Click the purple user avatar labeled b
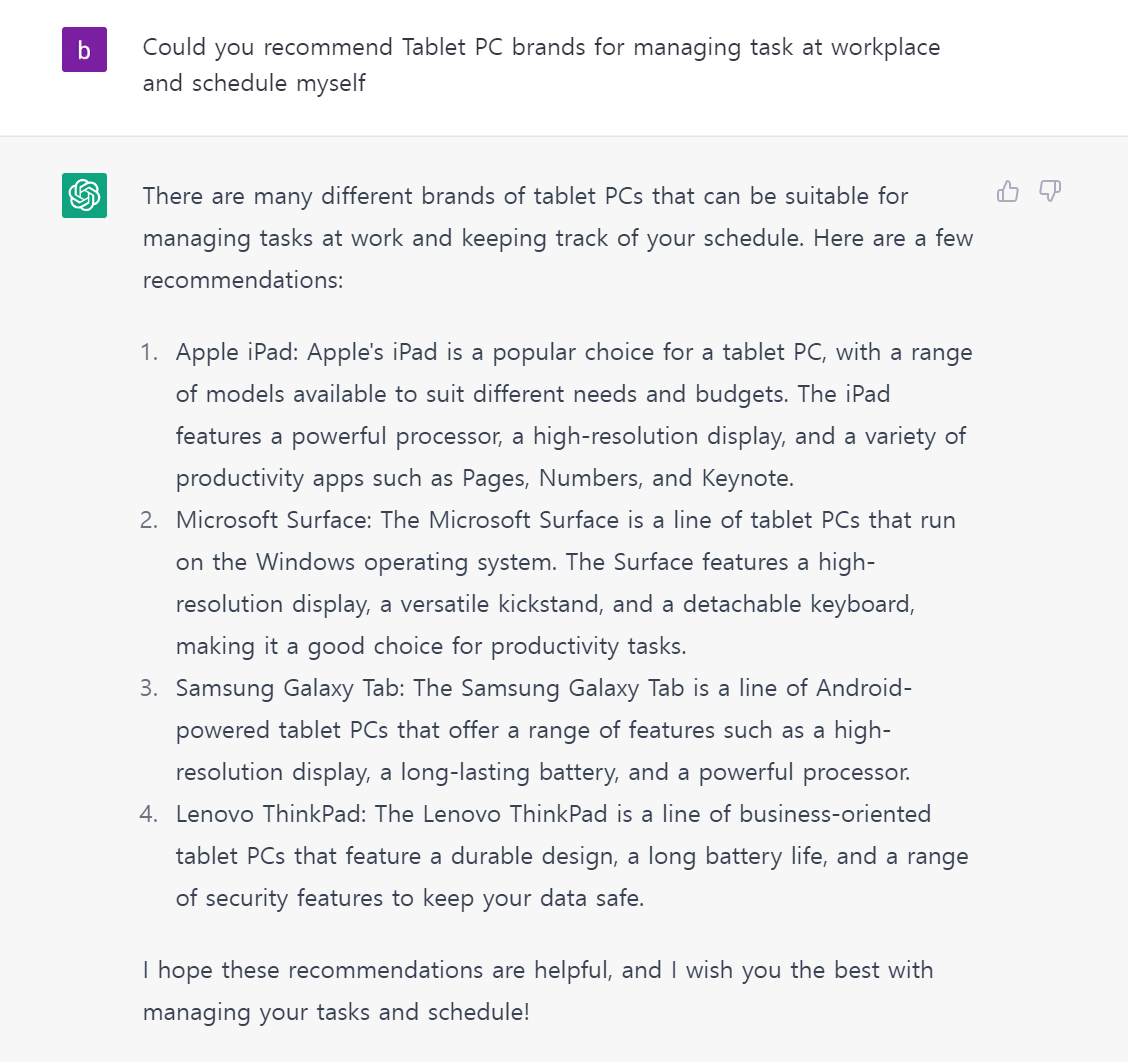This screenshot has height=1062, width=1128. click(84, 50)
